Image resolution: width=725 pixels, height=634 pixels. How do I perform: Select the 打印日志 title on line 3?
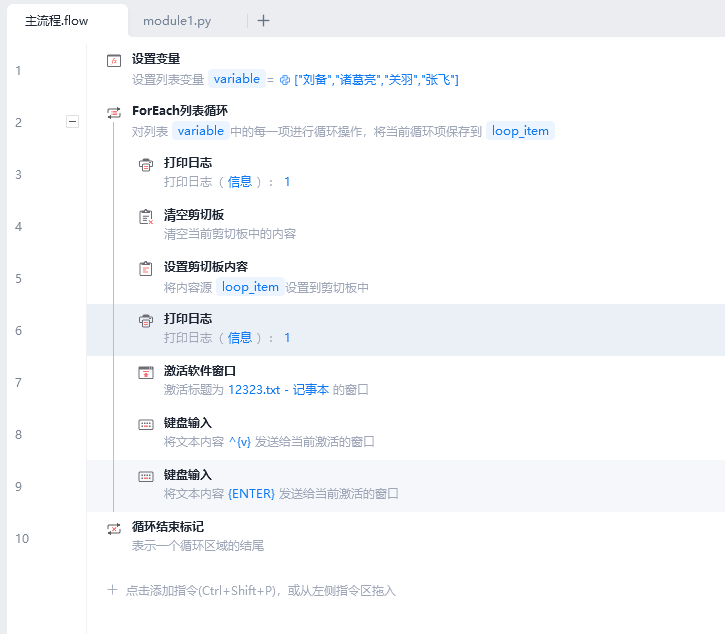(x=188, y=163)
